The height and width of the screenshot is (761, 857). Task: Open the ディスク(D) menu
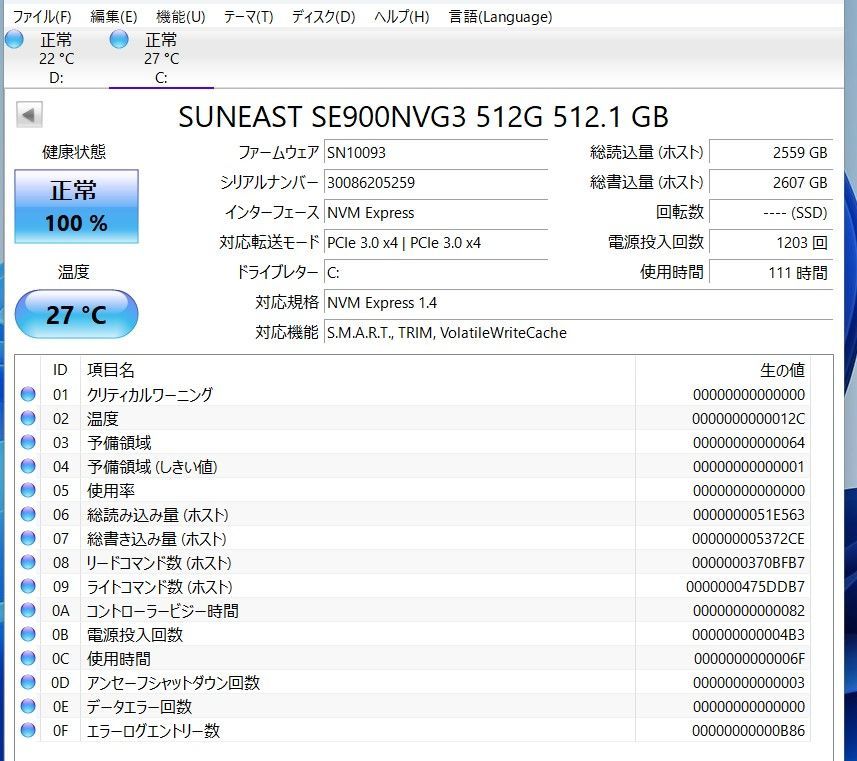pos(324,17)
